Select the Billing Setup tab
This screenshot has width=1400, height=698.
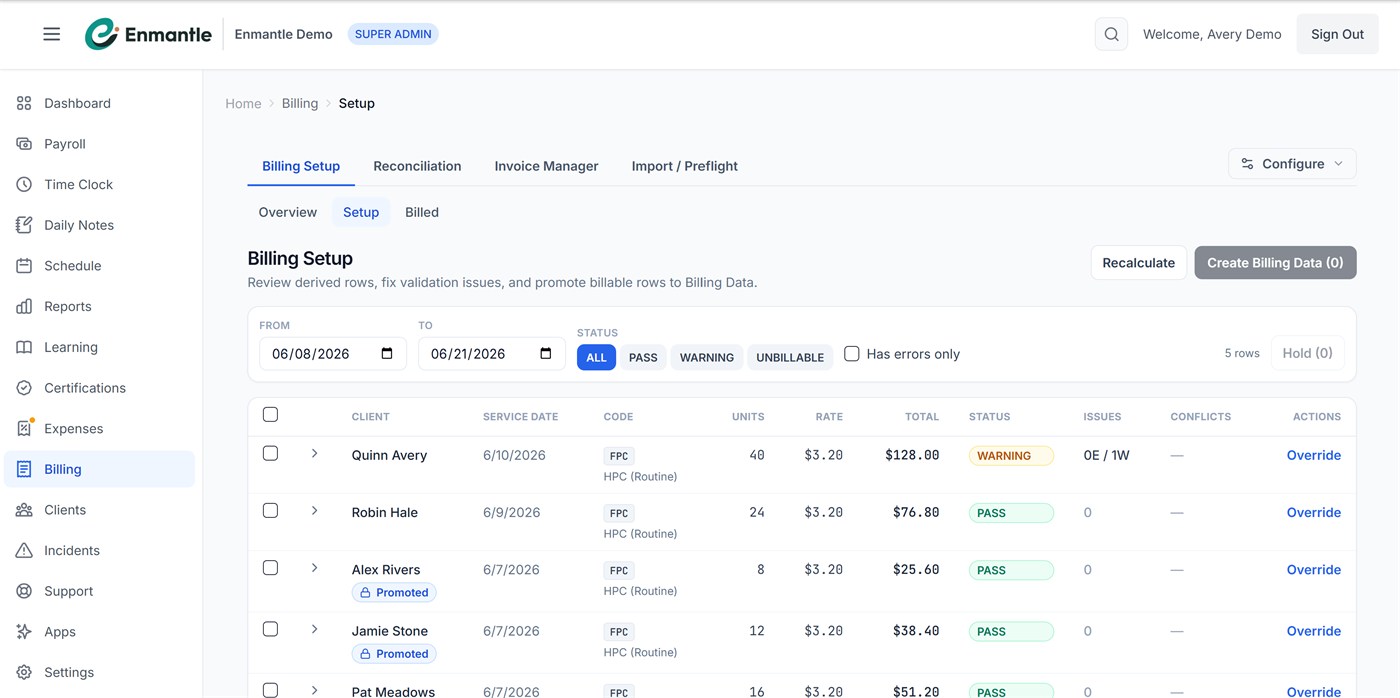pos(301,166)
